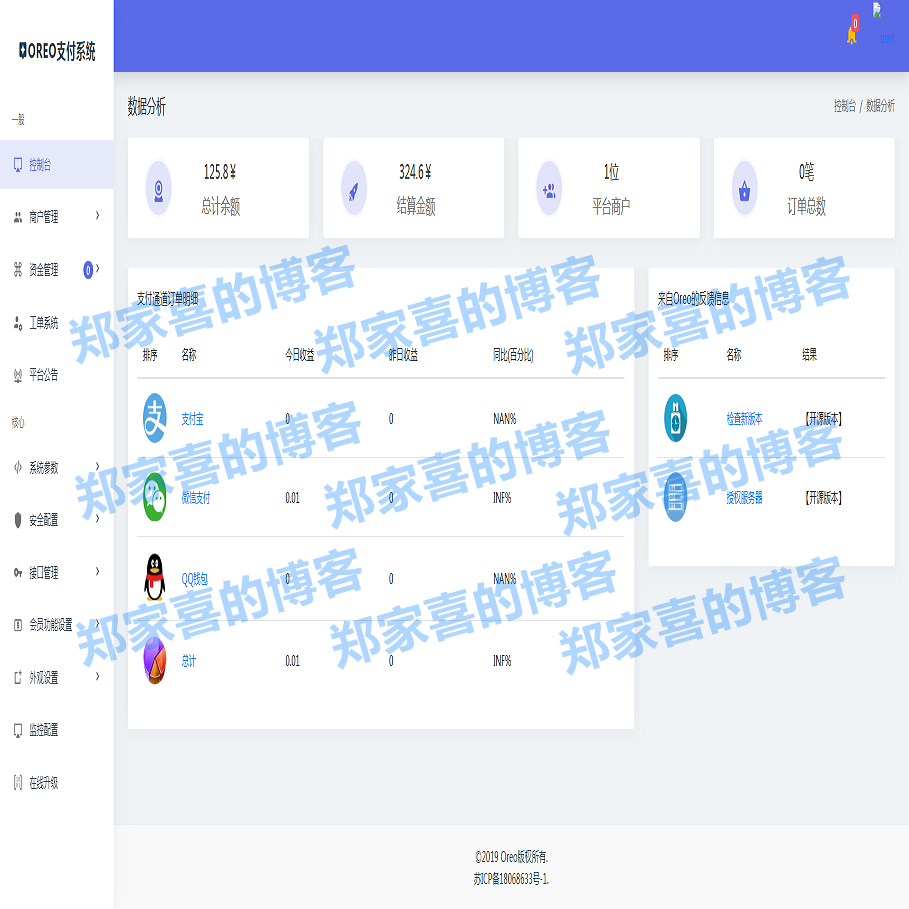This screenshot has width=909, height=909.
Task: Click the 数据分析 breadcrumb item
Action: [880, 104]
